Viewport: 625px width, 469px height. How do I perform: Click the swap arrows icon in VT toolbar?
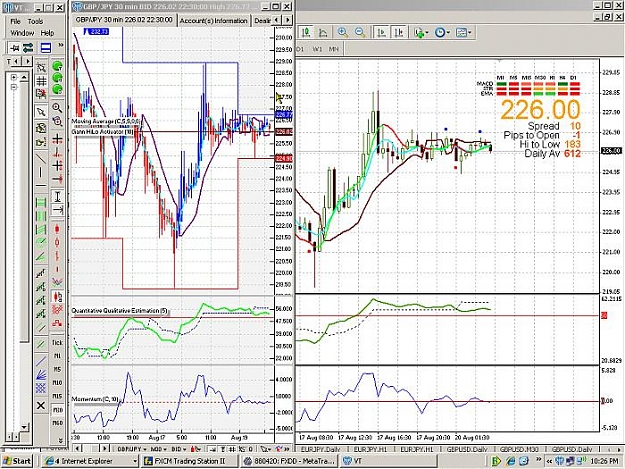point(28,48)
